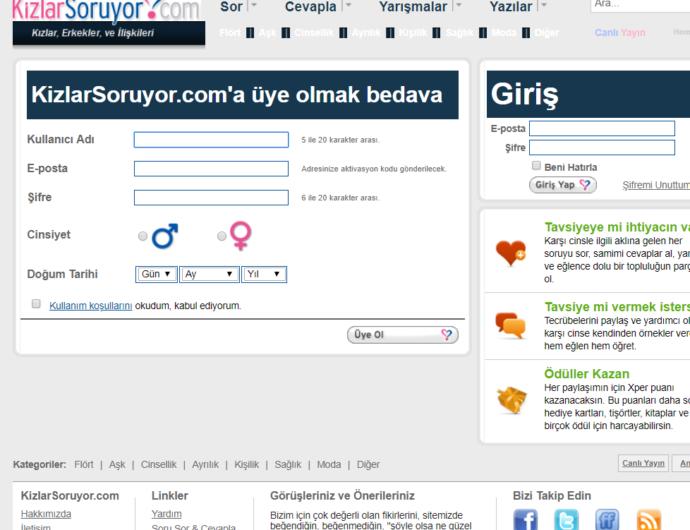690x530 pixels.
Task: Open the Ay birth month dropdown
Action: [209, 274]
